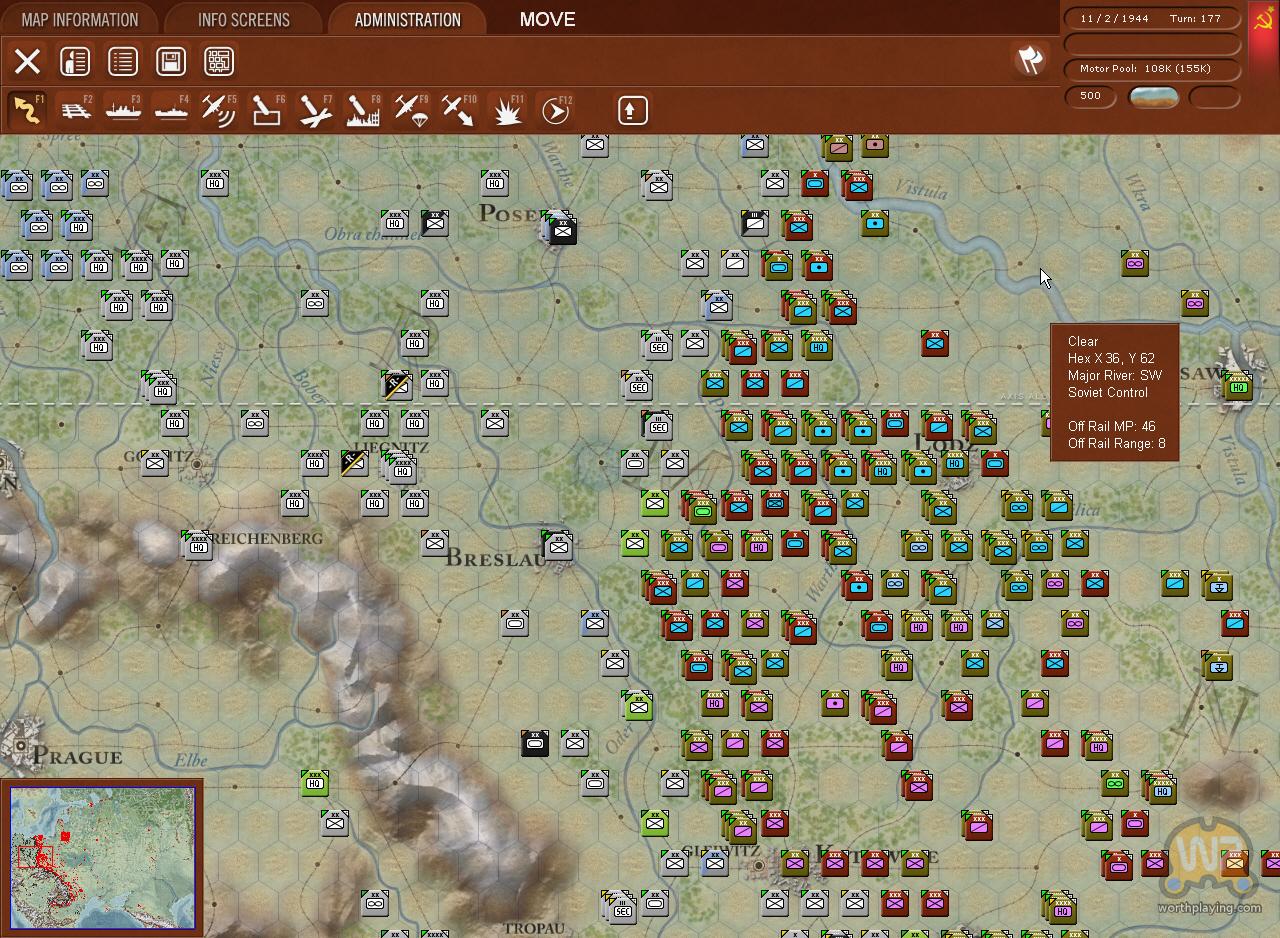Select the F1 Move mode icon
The width and height of the screenshot is (1280, 938).
(x=27, y=110)
